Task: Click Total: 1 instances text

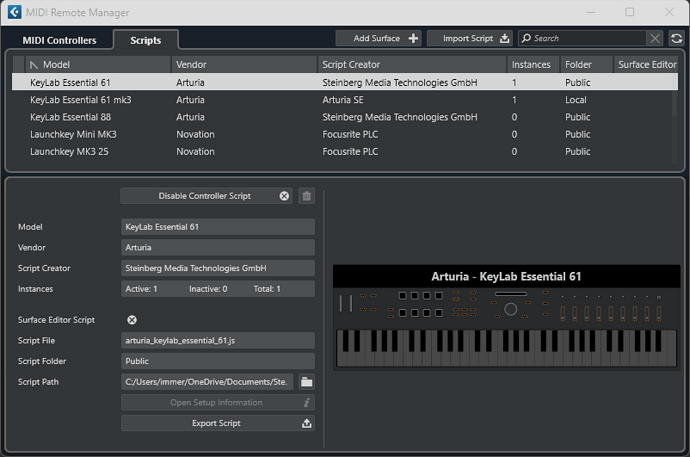Action: pos(267,289)
